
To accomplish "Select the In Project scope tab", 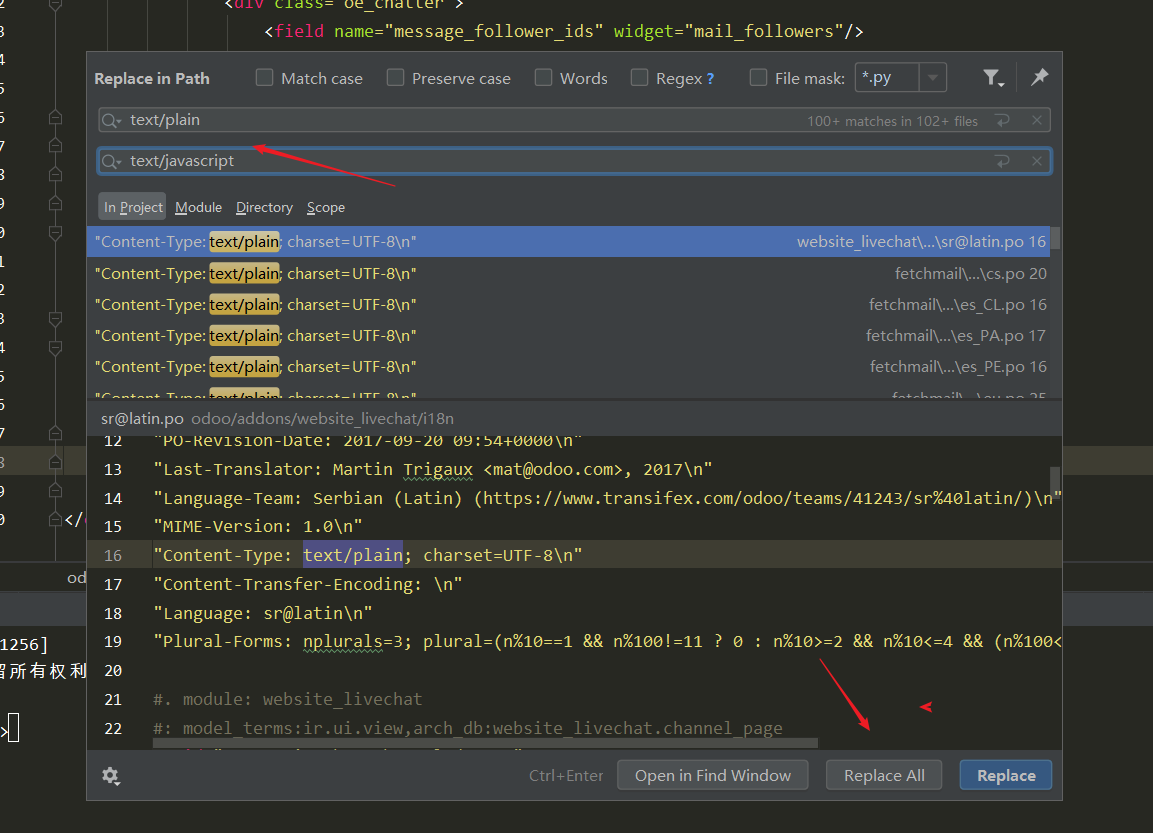I will click(x=132, y=207).
